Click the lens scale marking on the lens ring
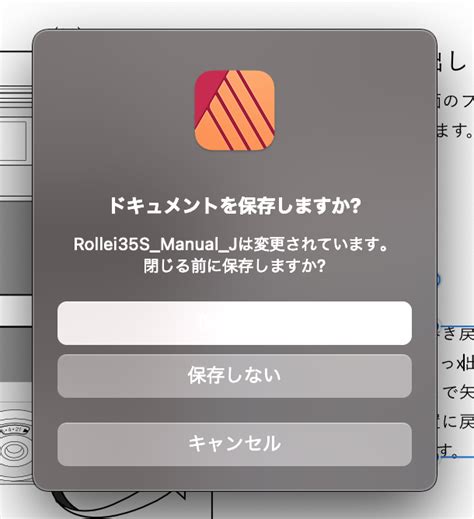This screenshot has width=474, height=519. (15, 430)
